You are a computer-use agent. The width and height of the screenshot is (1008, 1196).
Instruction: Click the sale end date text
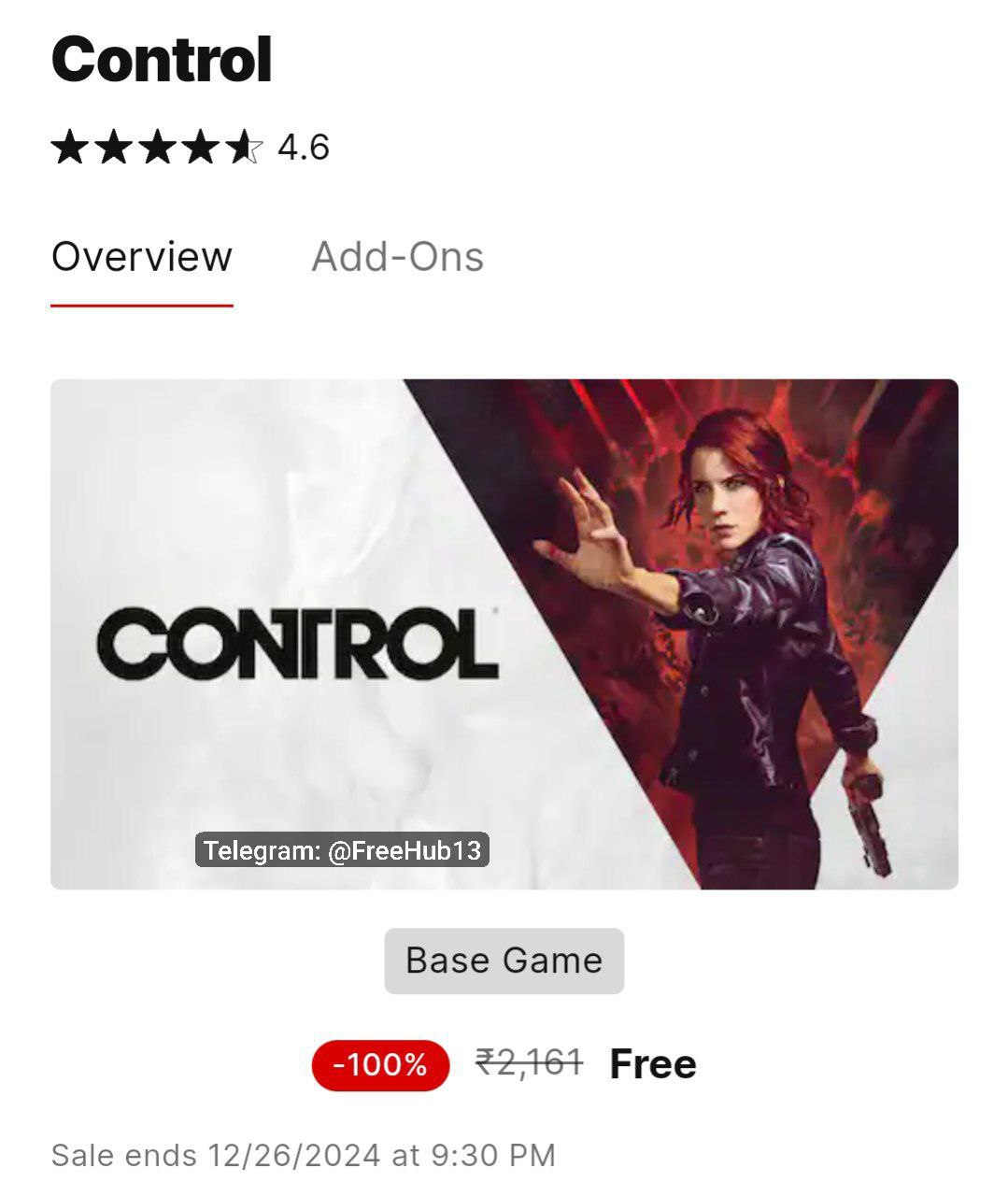click(303, 1155)
